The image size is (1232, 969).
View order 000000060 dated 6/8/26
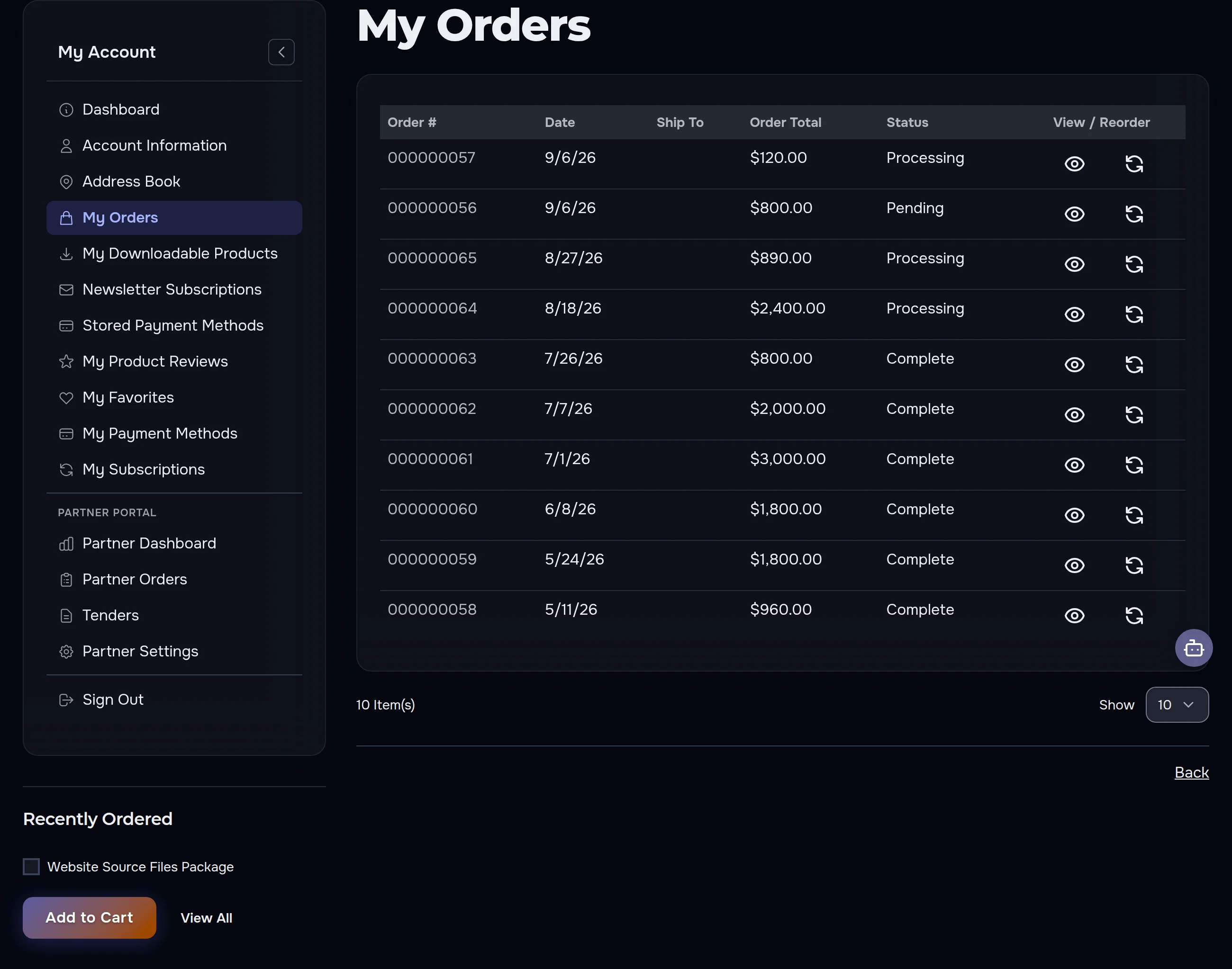pos(1074,515)
